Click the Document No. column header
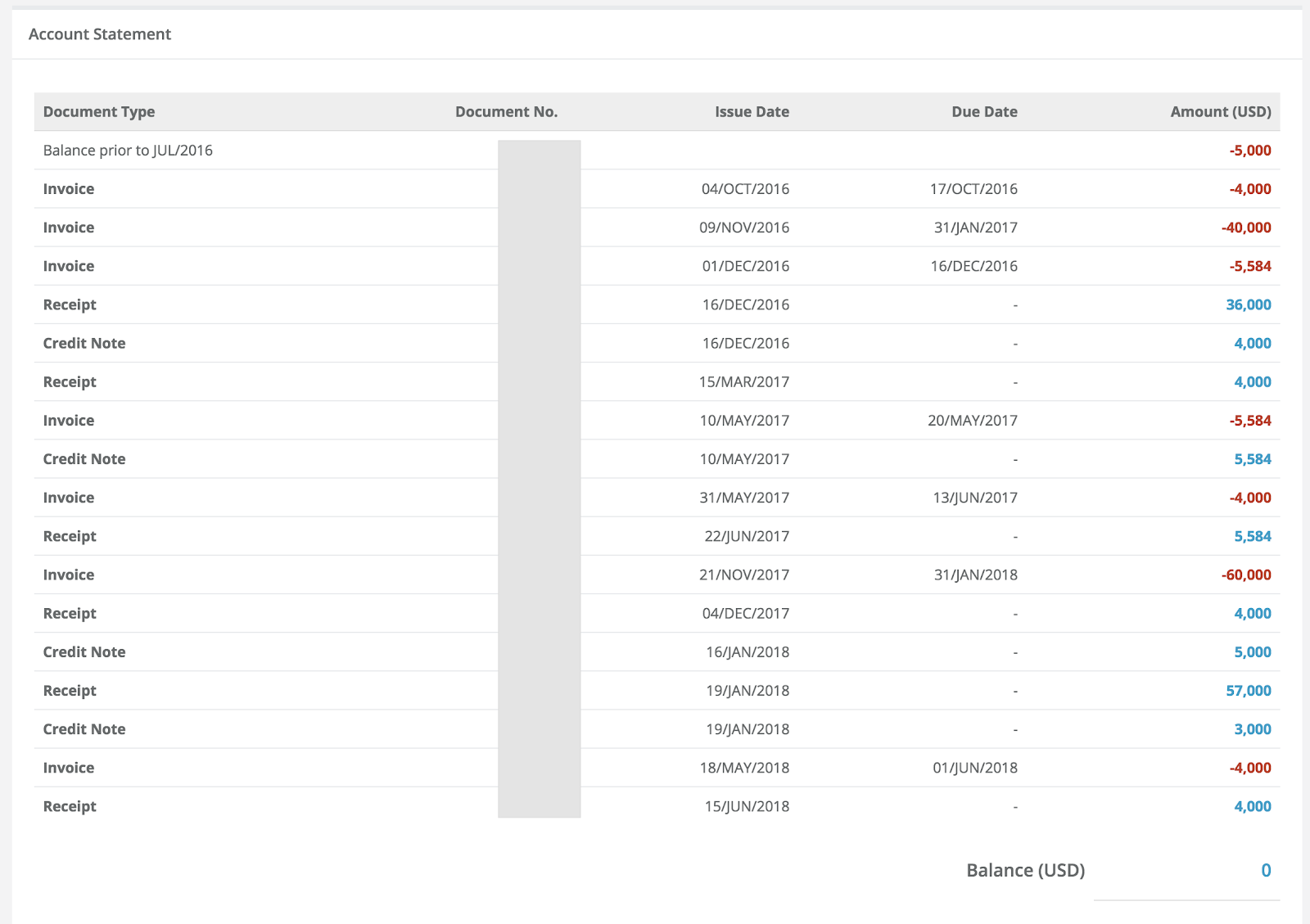Image resolution: width=1310 pixels, height=924 pixels. 506,112
